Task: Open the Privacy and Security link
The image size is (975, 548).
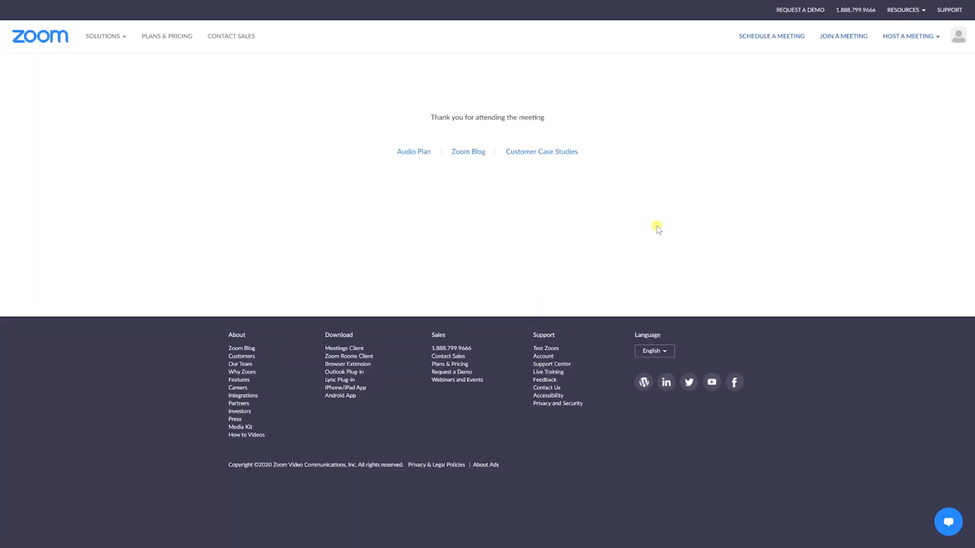Action: click(x=558, y=403)
